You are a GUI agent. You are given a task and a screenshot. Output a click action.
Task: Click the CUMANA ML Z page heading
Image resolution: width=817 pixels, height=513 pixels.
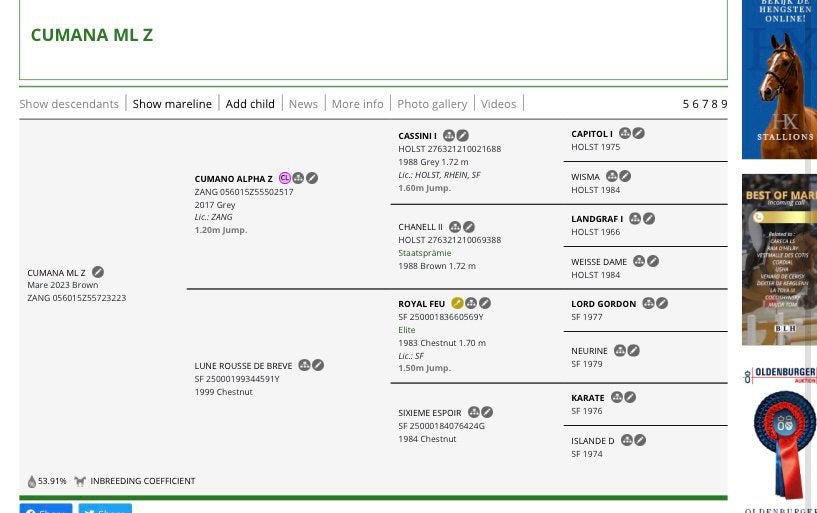[92, 35]
